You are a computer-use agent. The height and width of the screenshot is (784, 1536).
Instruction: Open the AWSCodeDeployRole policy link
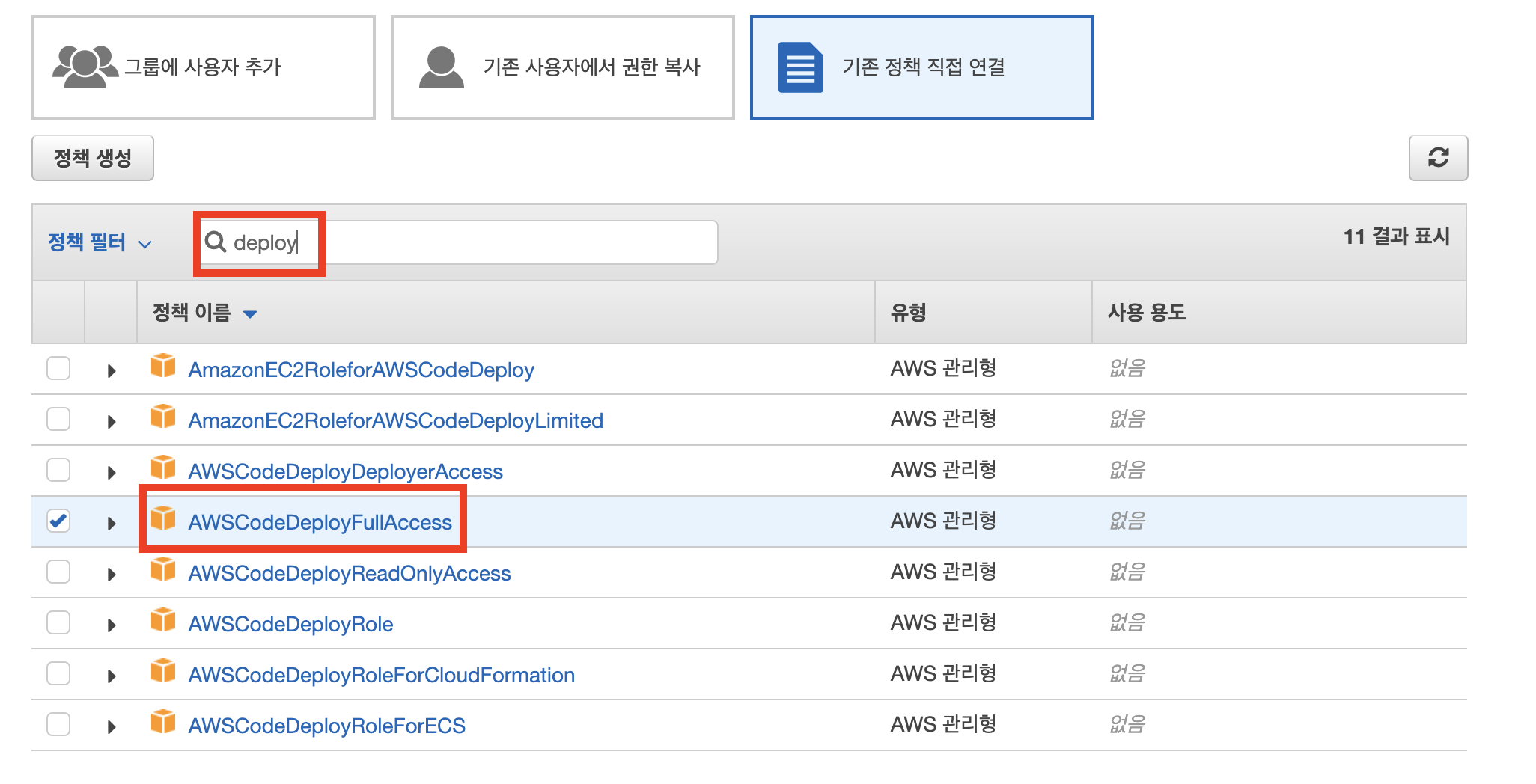pyautogui.click(x=290, y=624)
